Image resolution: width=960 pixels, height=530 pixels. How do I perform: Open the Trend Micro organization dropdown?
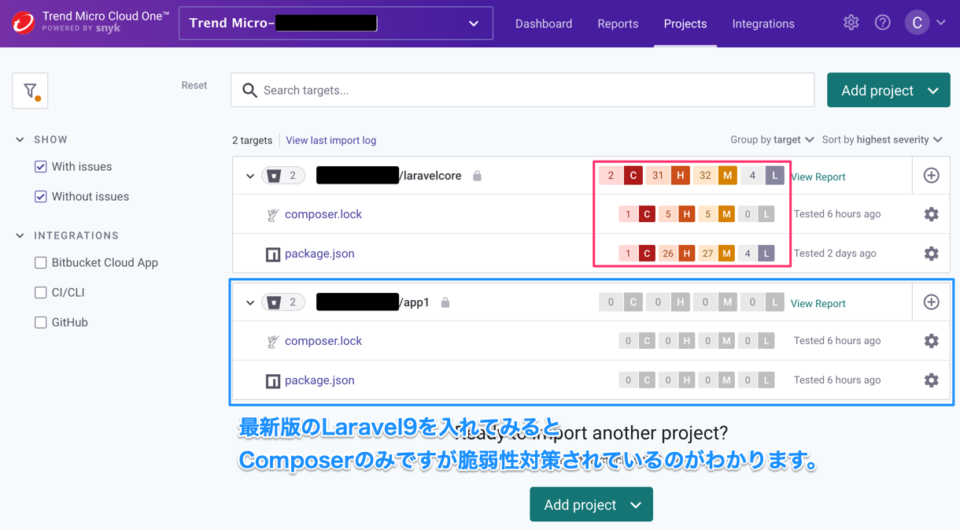336,23
